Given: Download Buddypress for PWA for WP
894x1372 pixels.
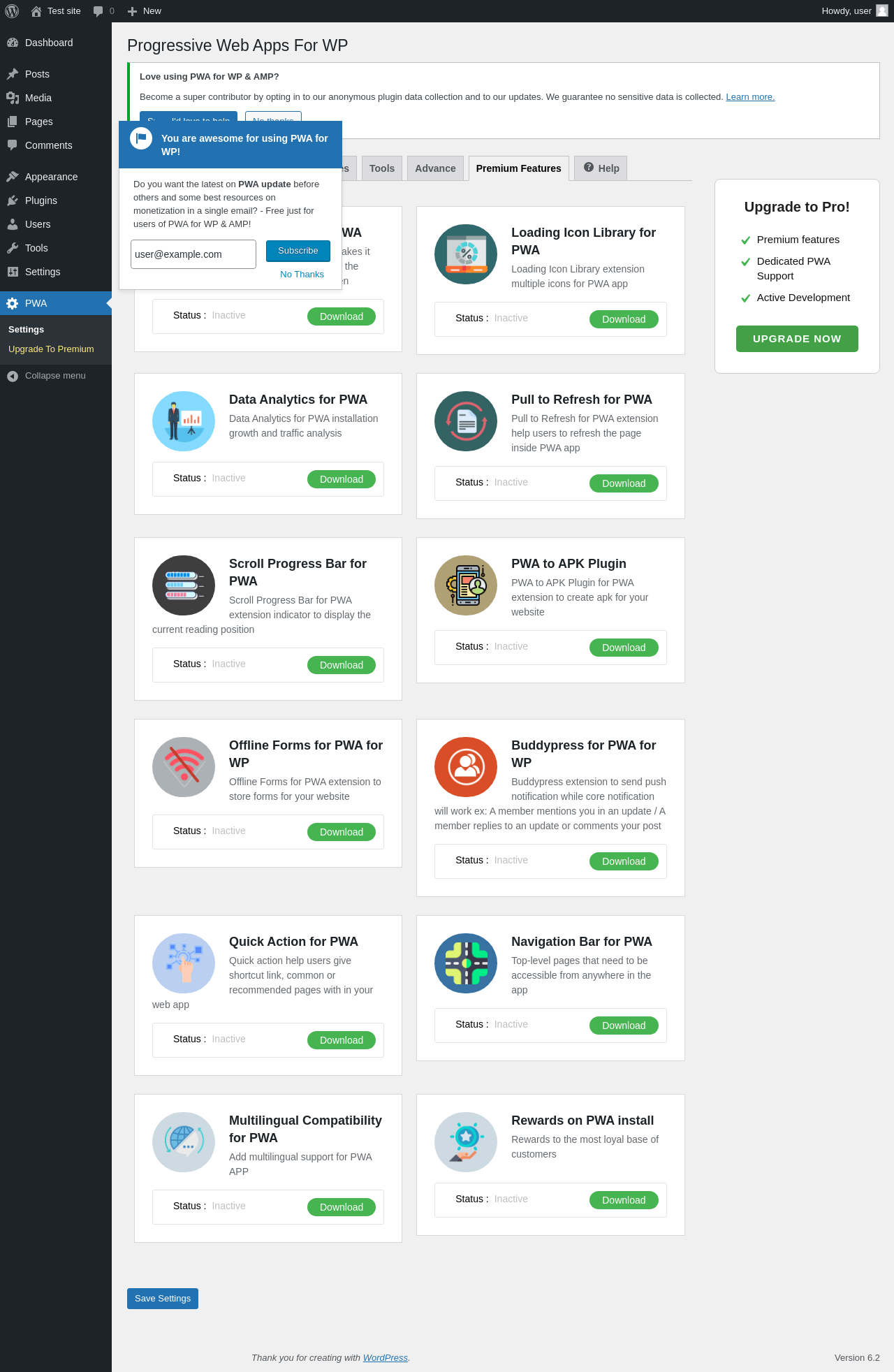Looking at the screenshot, I should coord(624,861).
